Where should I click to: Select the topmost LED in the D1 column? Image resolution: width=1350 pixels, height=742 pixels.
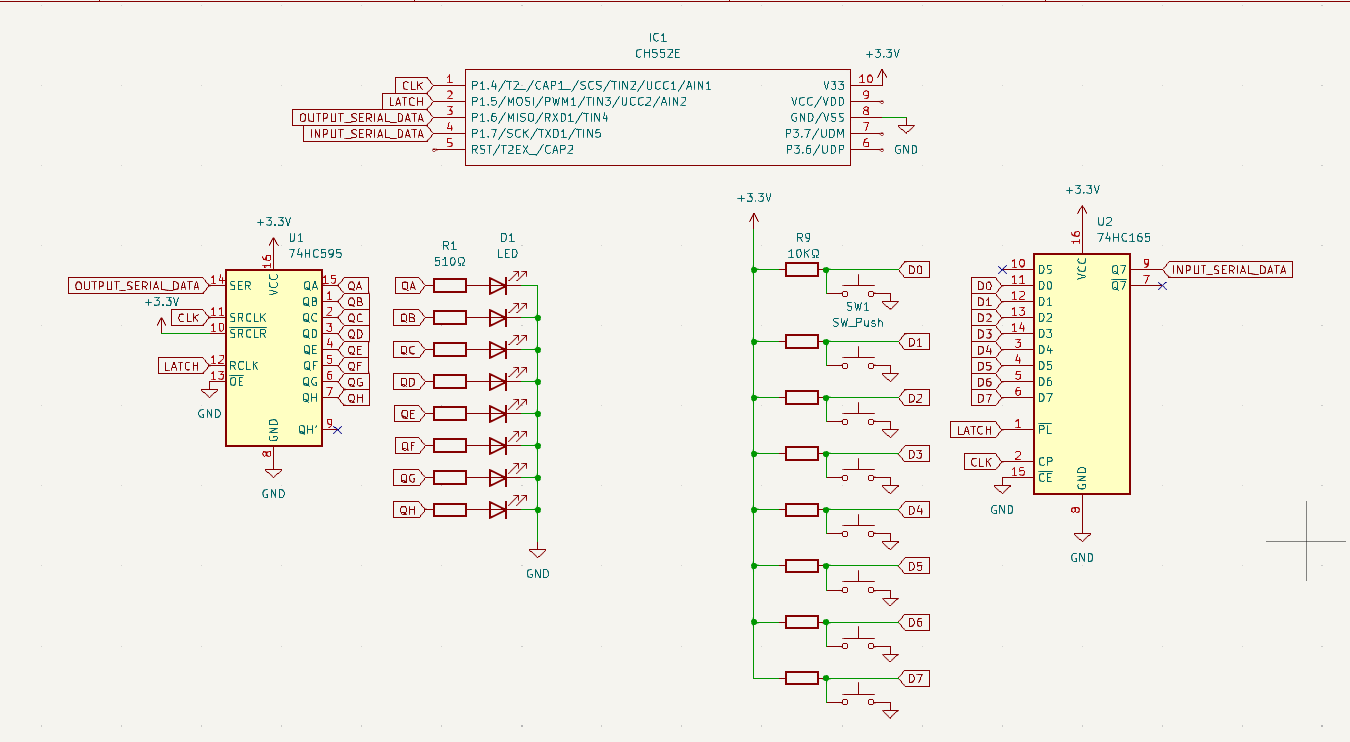498,285
